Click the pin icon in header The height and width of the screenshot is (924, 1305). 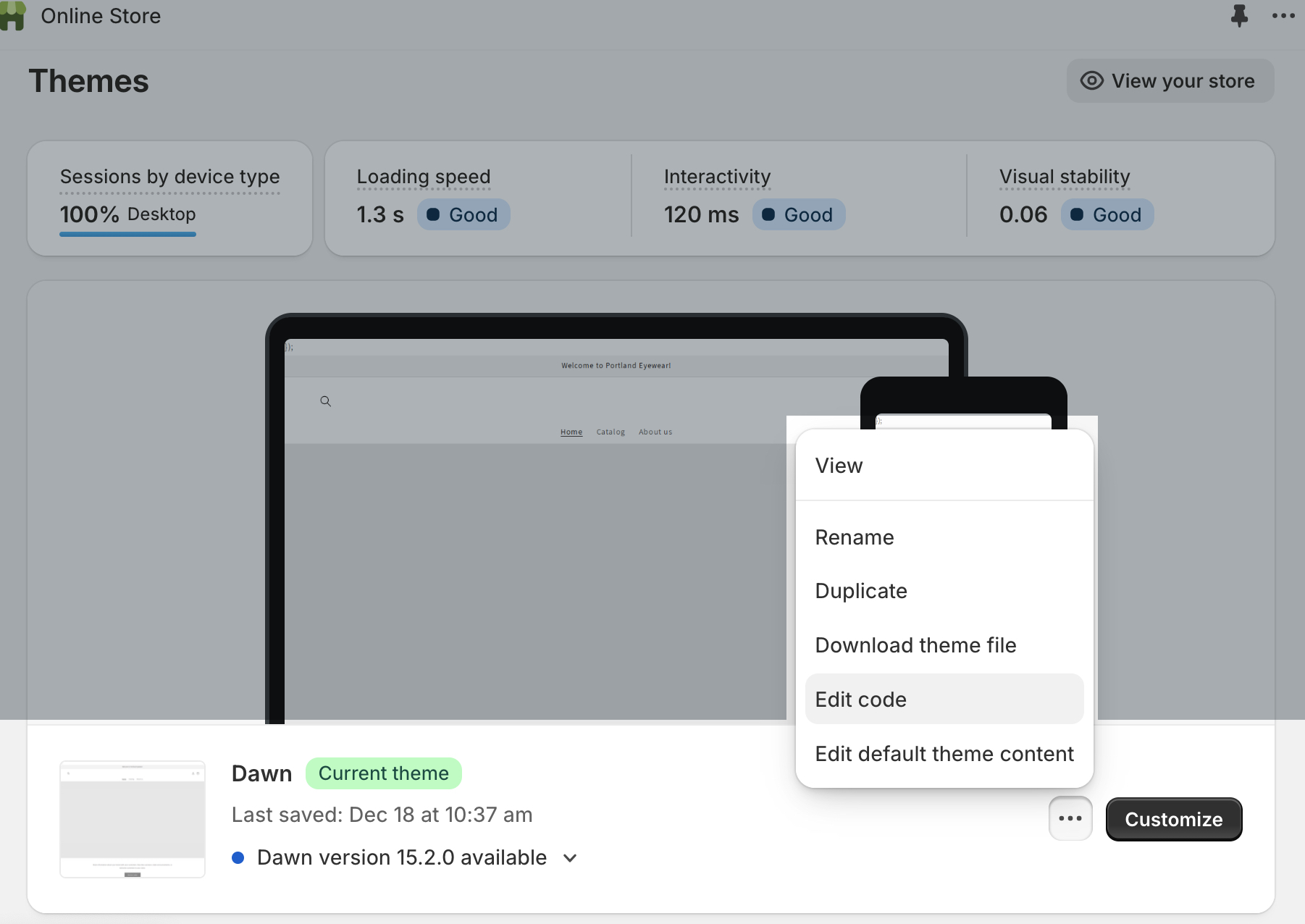pyautogui.click(x=1239, y=15)
